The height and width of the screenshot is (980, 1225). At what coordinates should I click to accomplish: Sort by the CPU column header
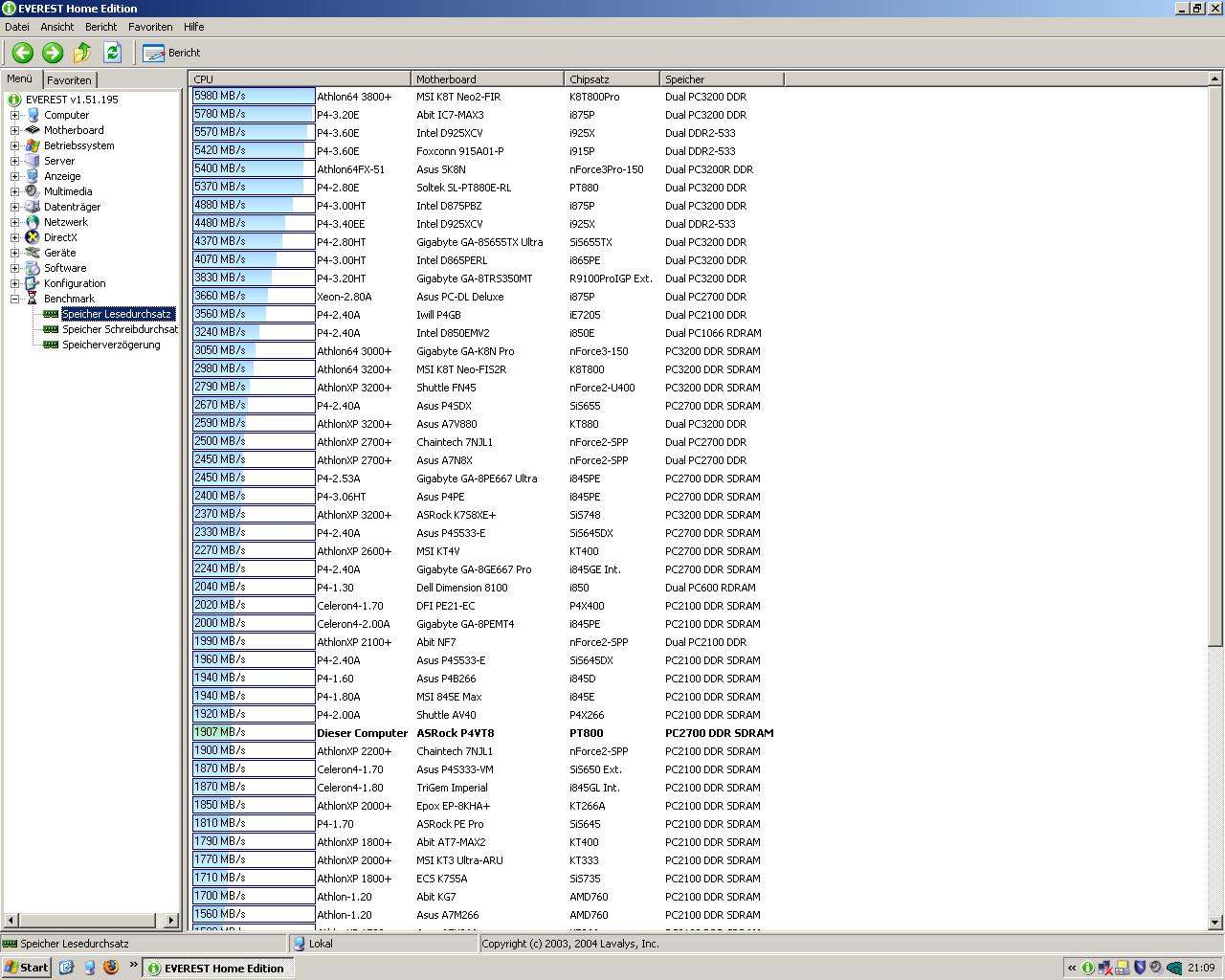(301, 79)
